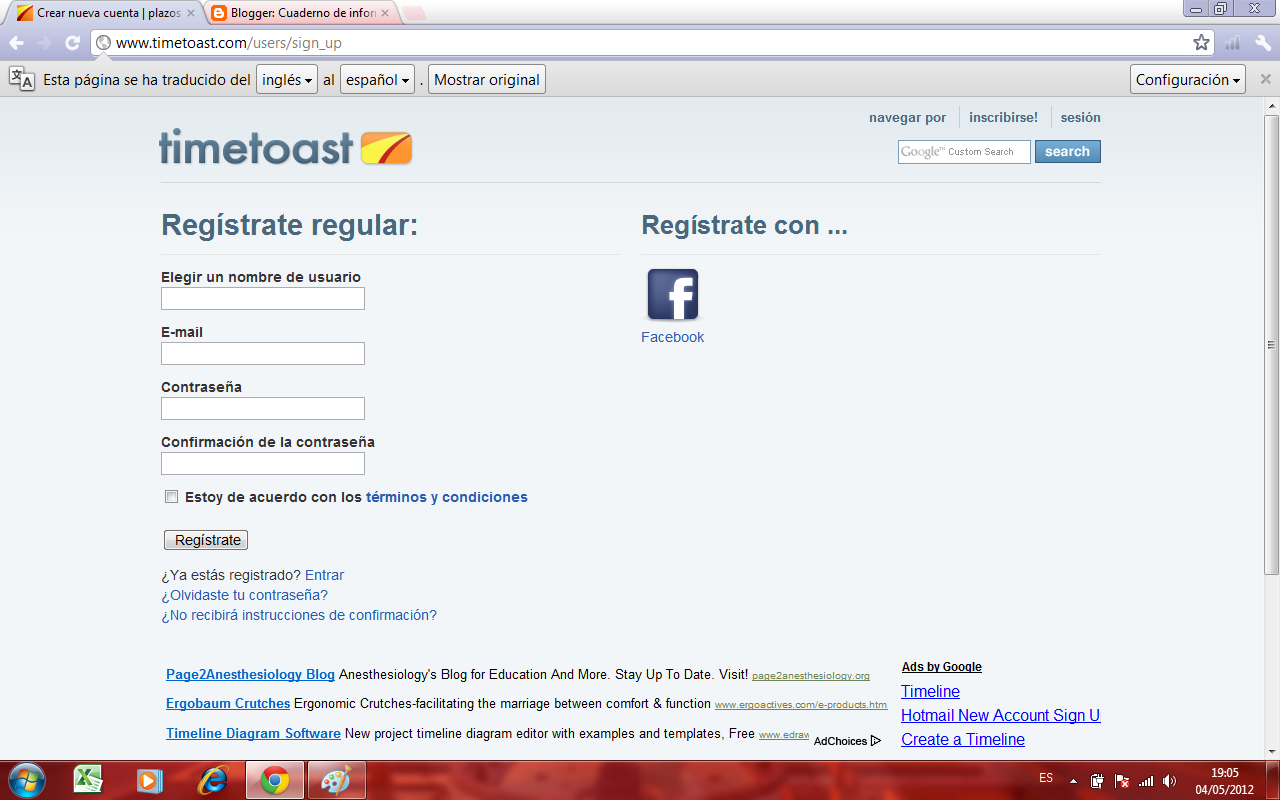1280x800 pixels.
Task: Open the speaker volume icon in system tray
Action: [1170, 779]
